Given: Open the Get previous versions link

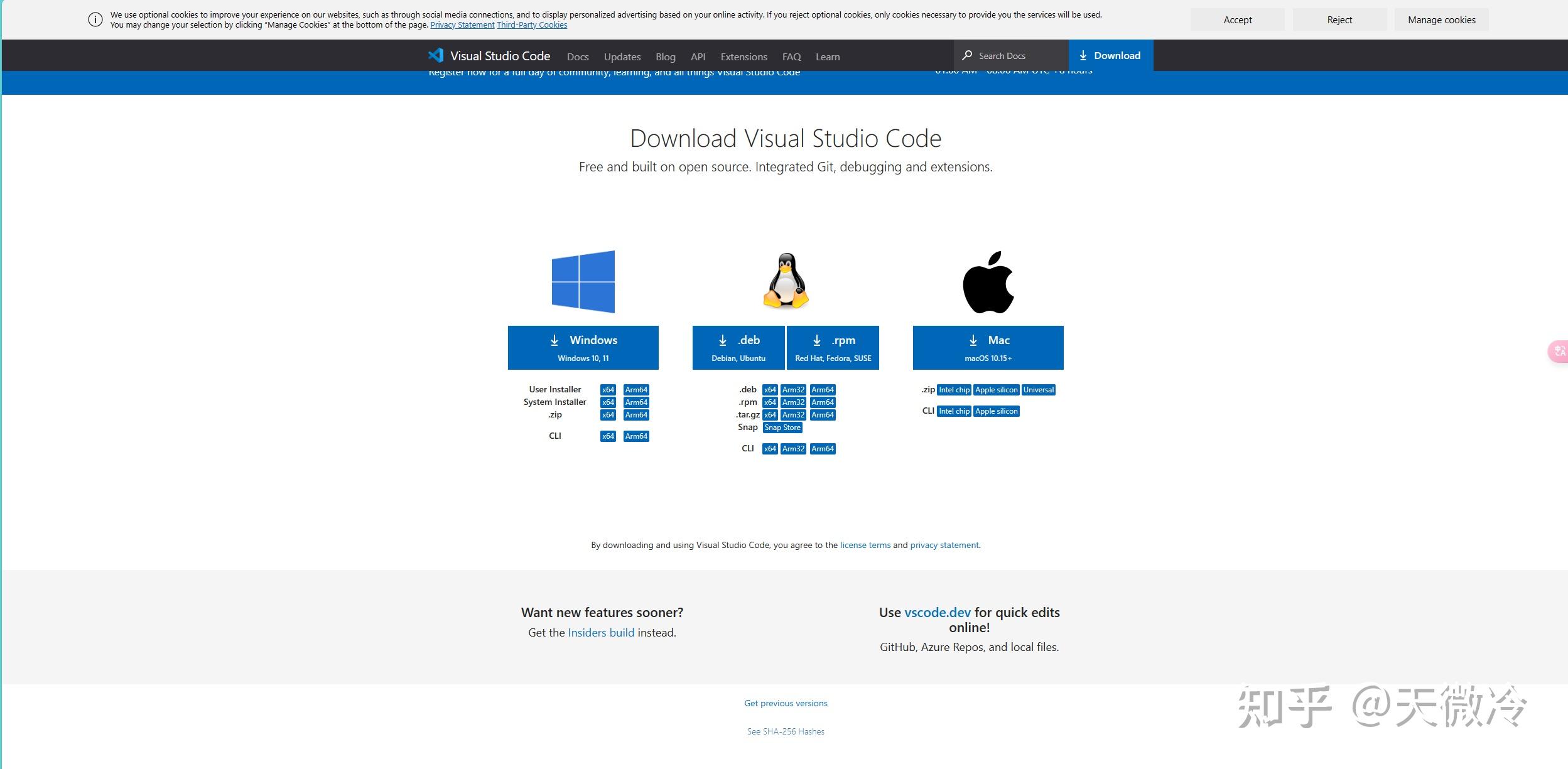Looking at the screenshot, I should tap(785, 702).
